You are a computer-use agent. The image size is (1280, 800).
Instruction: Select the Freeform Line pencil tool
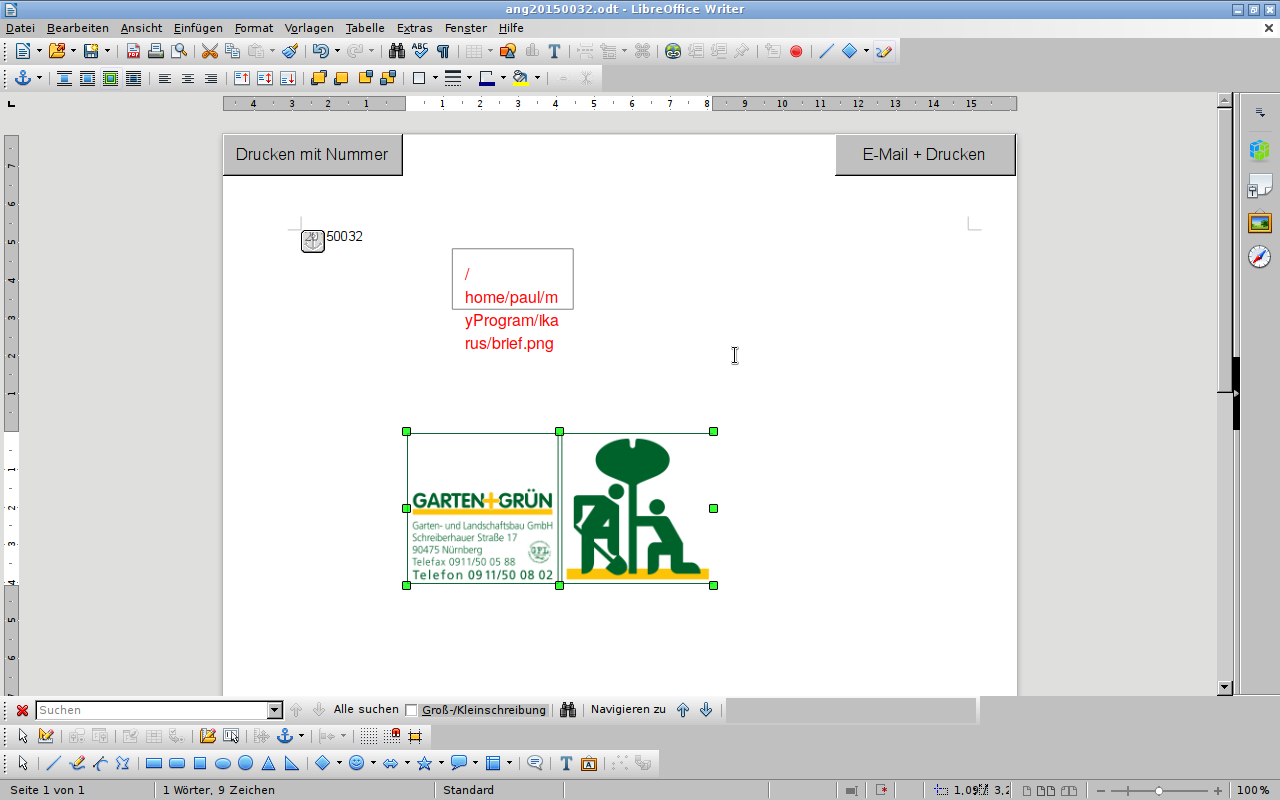[x=77, y=763]
